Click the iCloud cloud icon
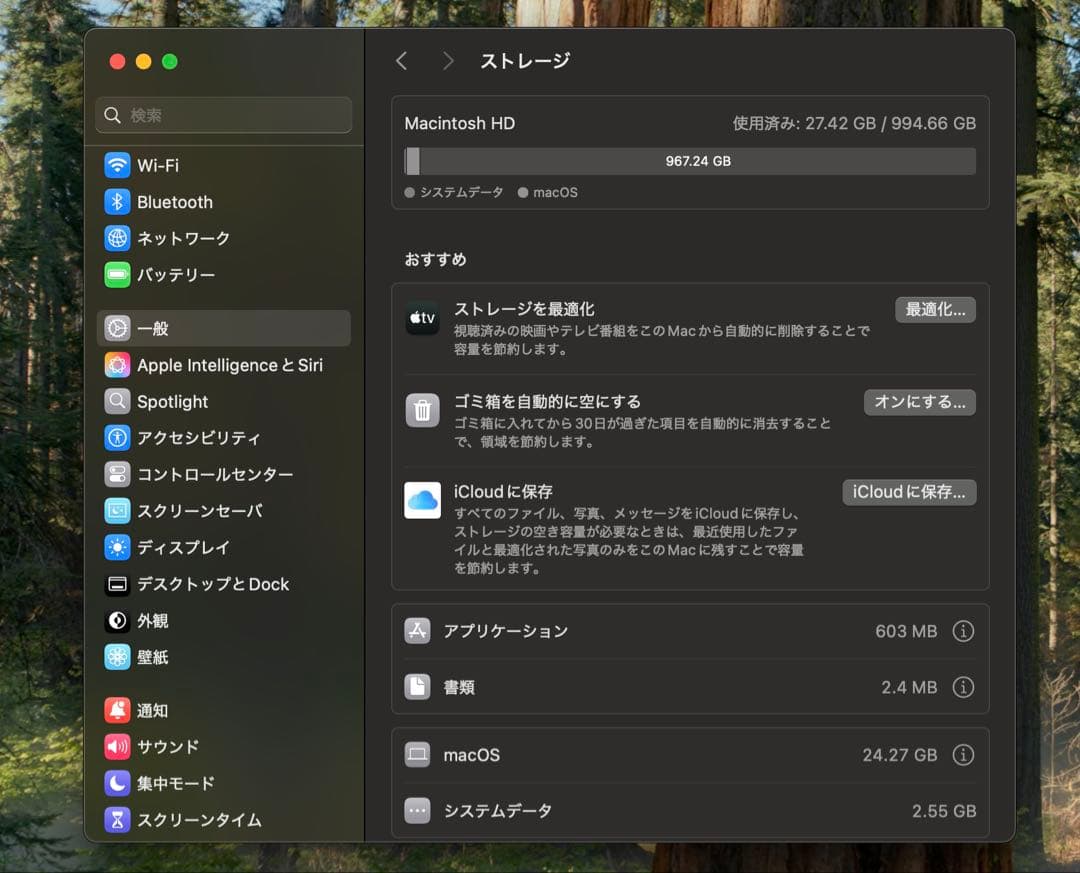The width and height of the screenshot is (1080, 873). pos(422,500)
